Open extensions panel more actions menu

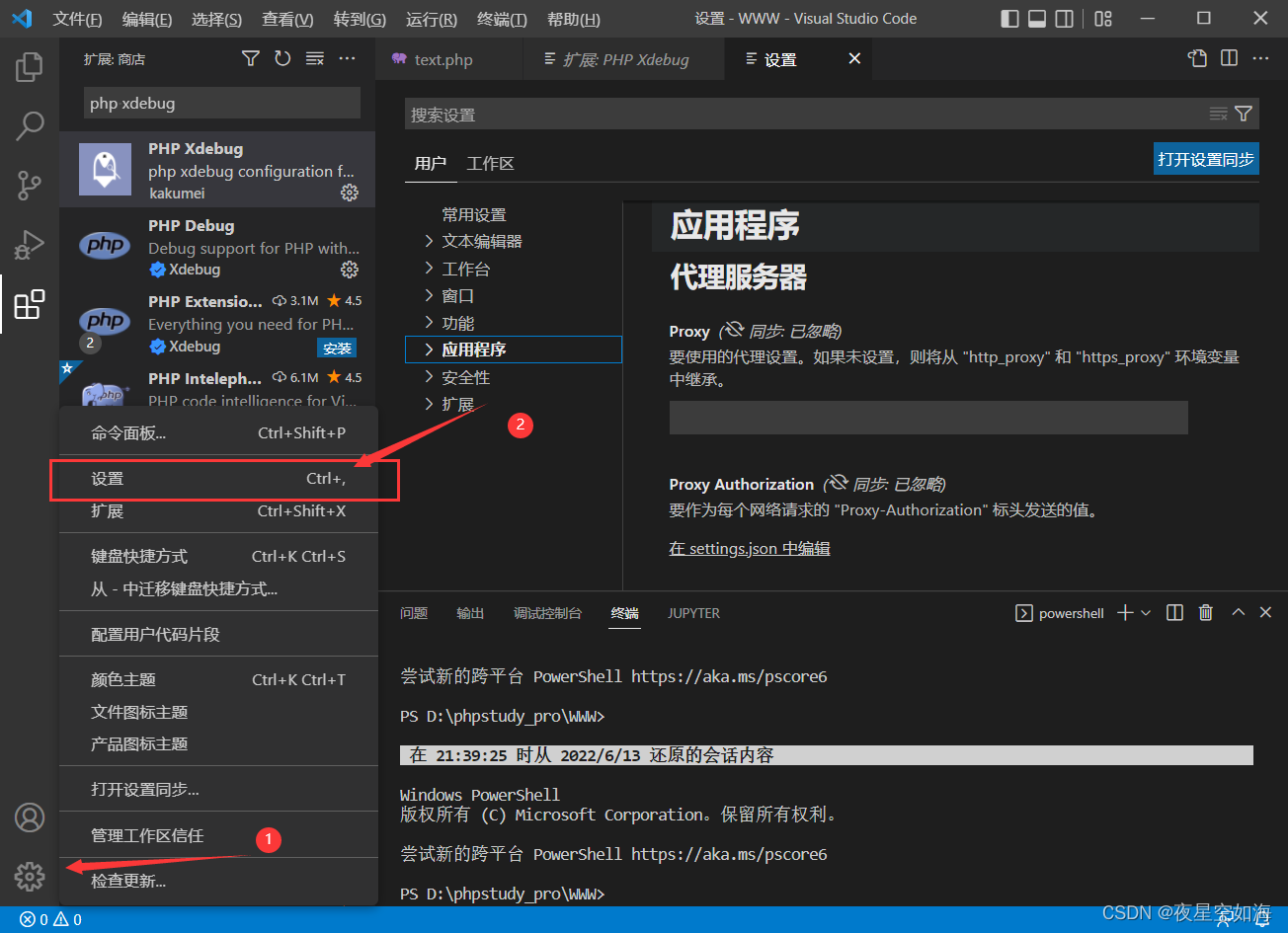pyautogui.click(x=347, y=59)
